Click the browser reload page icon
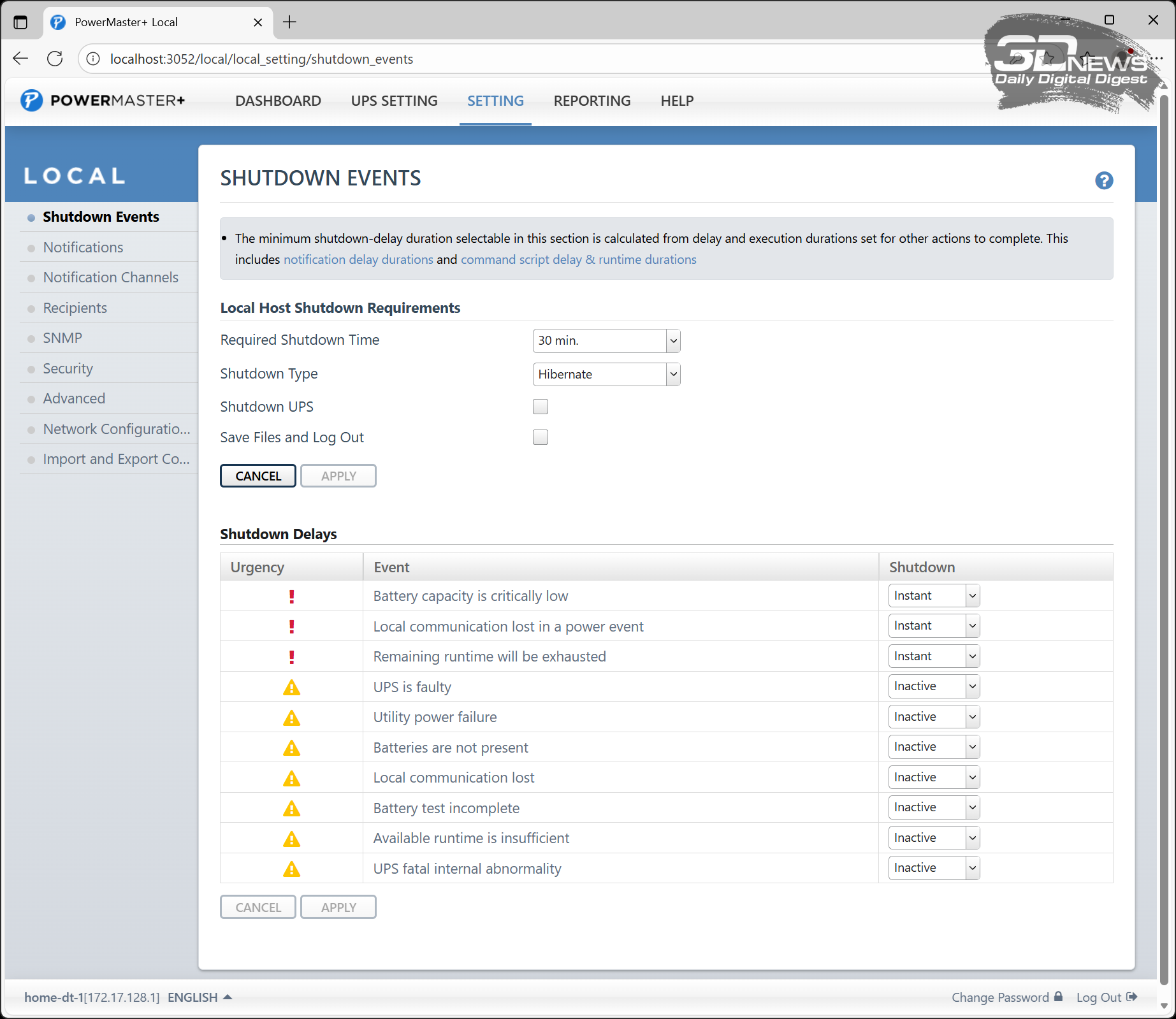Image resolution: width=1176 pixels, height=1019 pixels. point(55,59)
